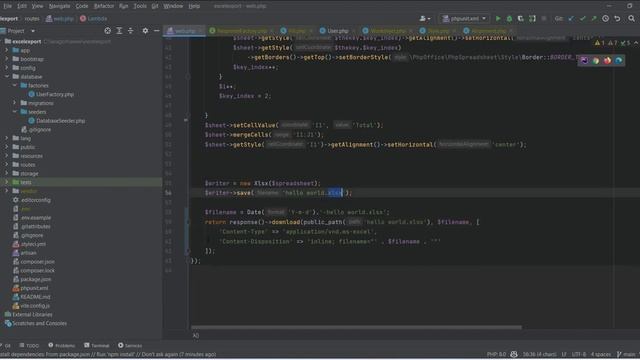Open the Tools menu

[140, 6]
